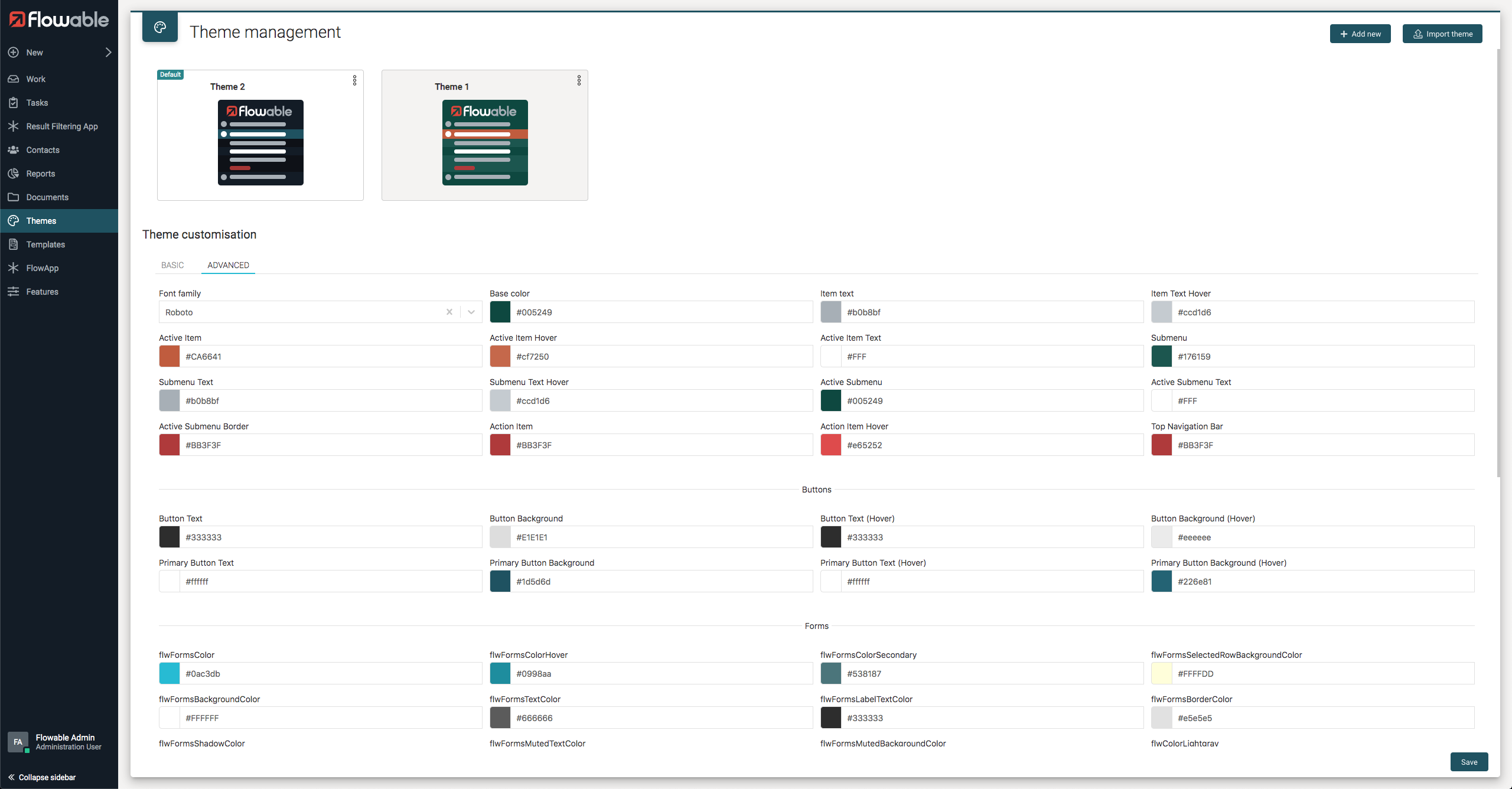This screenshot has height=789, width=1512.
Task: Open Reports pie chart icon
Action: point(13,173)
